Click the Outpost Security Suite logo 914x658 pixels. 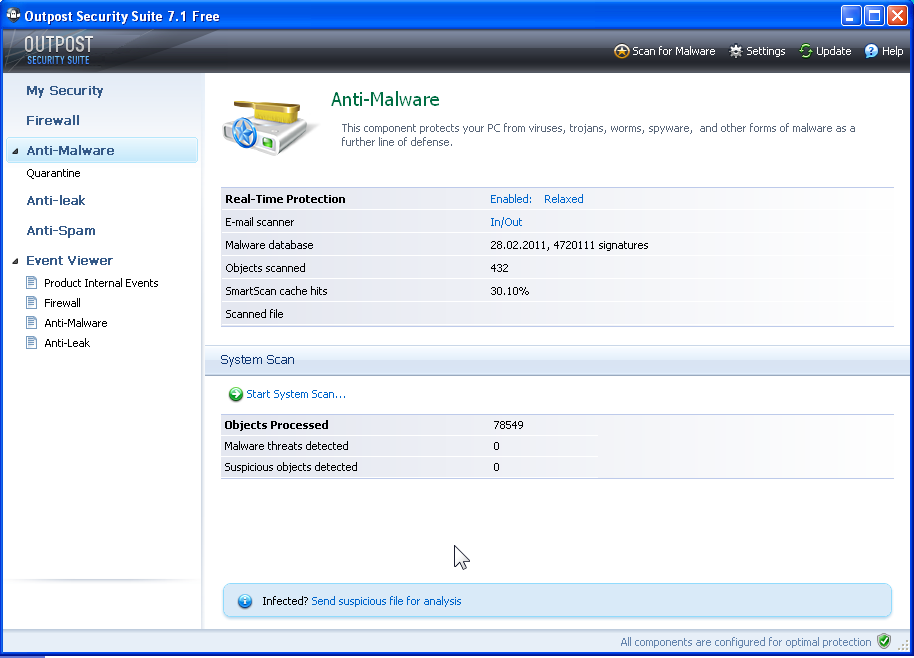click(58, 50)
